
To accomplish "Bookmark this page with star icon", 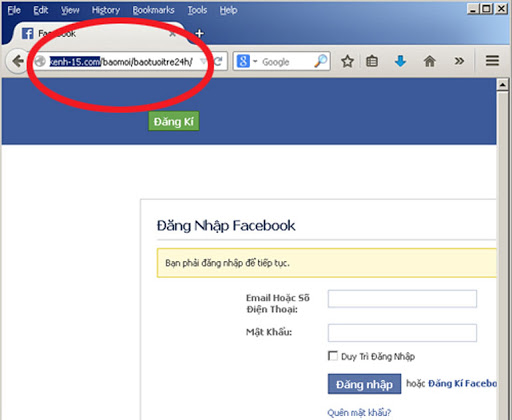I will [x=347, y=61].
